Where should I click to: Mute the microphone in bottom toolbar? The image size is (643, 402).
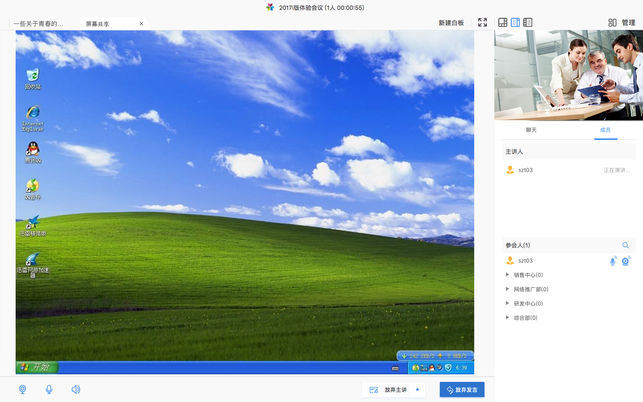[49, 389]
